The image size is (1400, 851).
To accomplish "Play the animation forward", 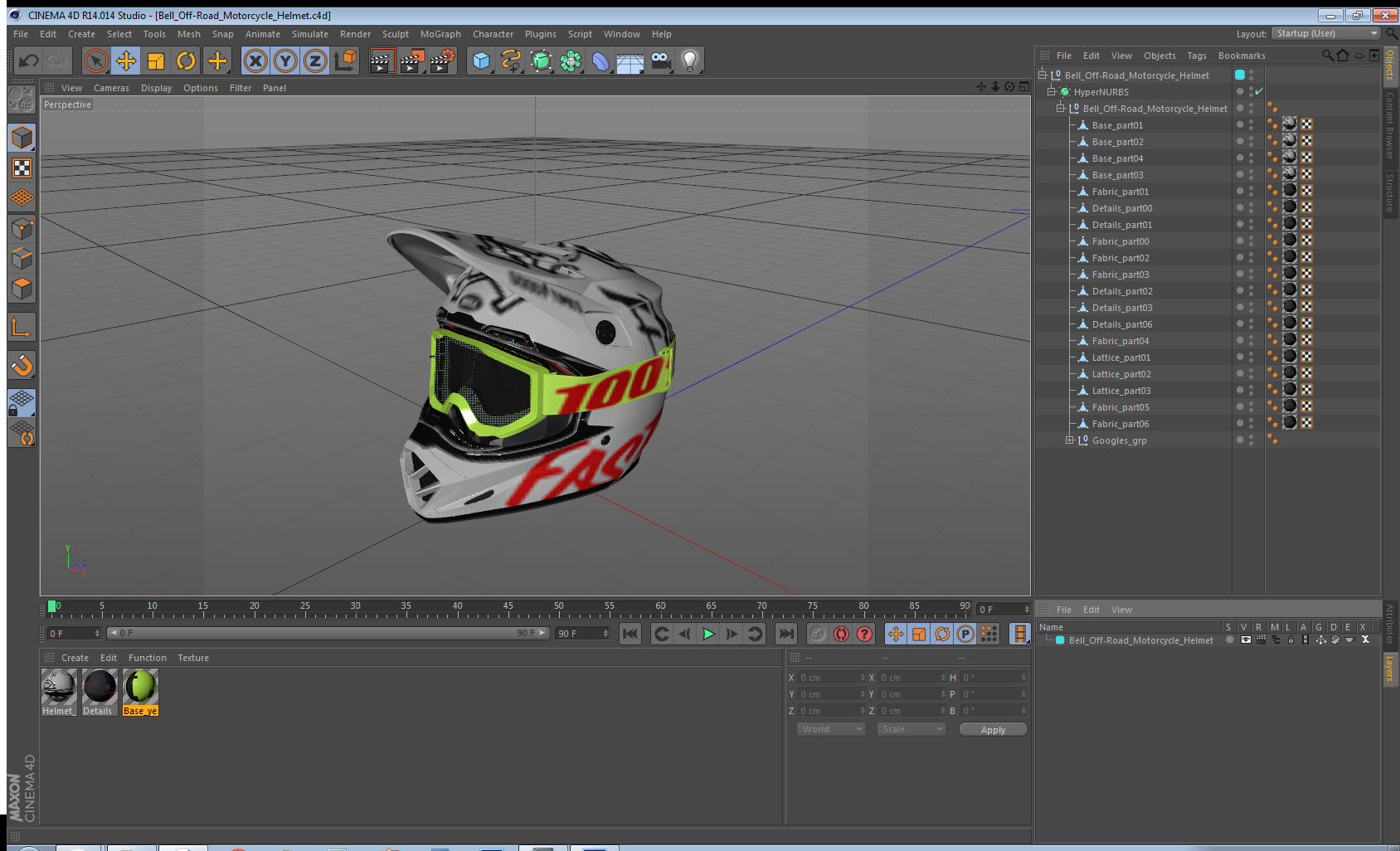I will click(x=708, y=634).
